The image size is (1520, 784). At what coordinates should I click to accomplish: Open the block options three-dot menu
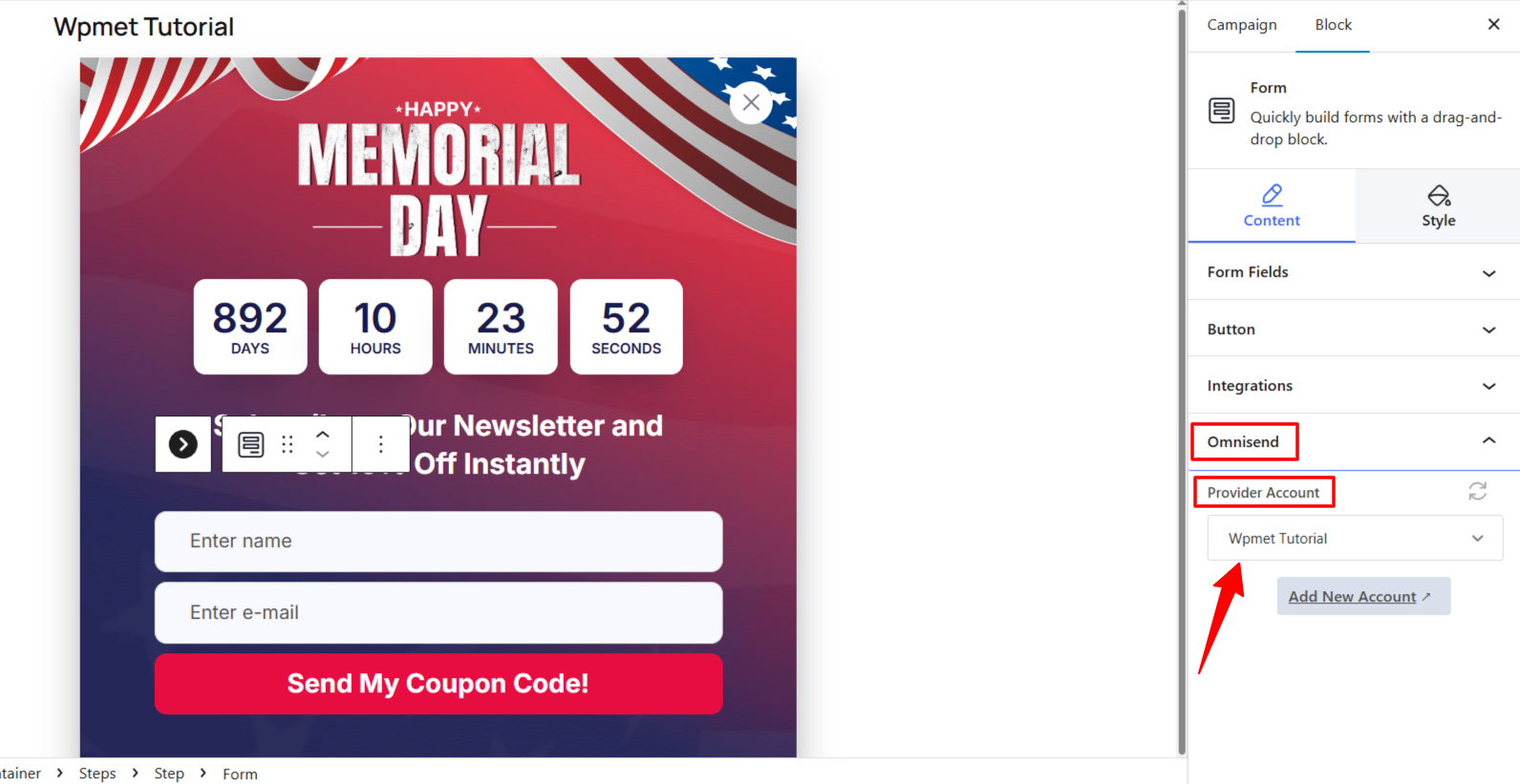click(380, 444)
